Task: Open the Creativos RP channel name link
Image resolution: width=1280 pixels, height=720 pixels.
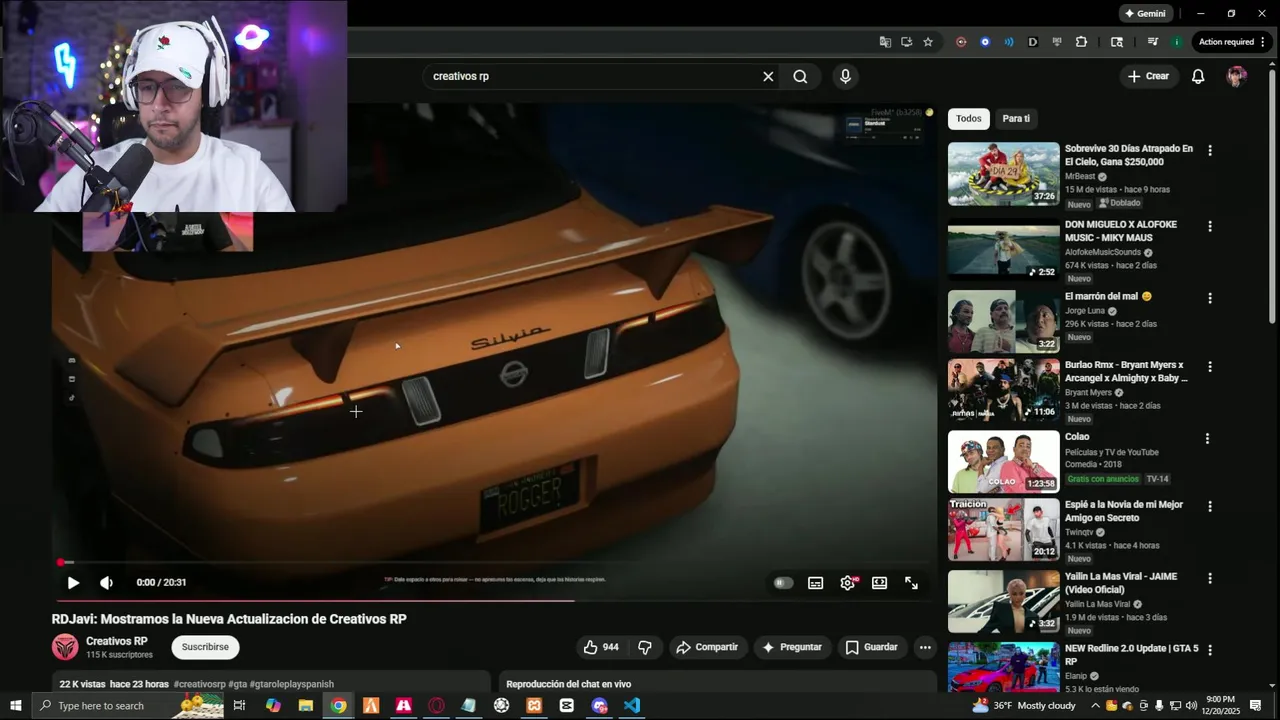Action: click(117, 641)
